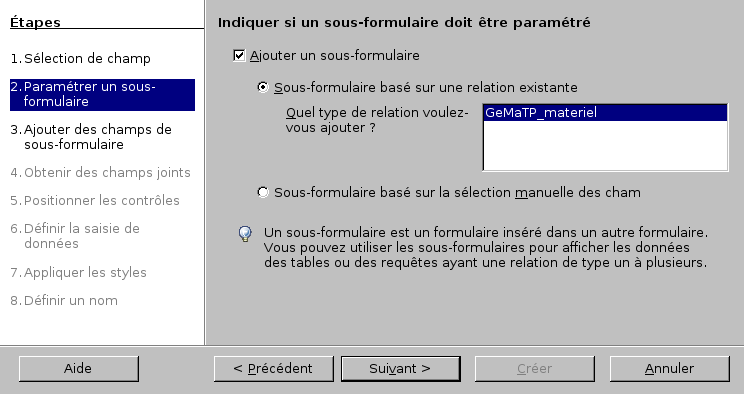Click the empty area of the relation listbox
744x394 pixels.
click(605, 145)
